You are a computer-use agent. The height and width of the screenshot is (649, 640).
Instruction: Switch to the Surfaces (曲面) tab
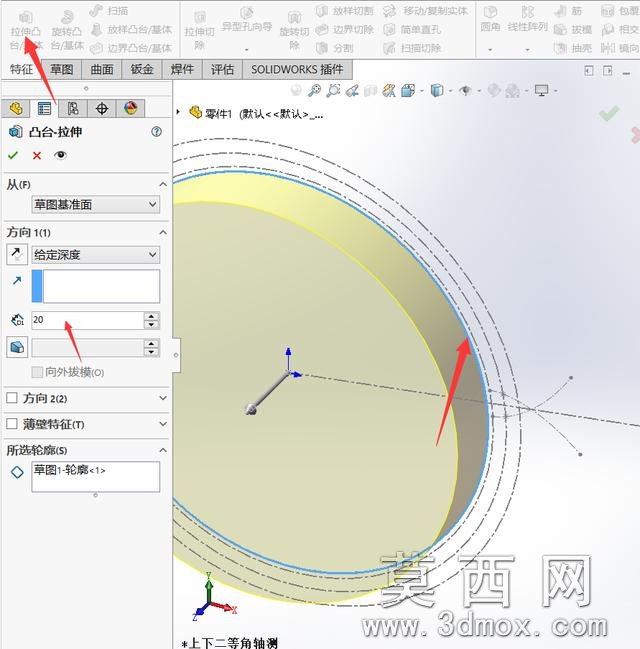tap(102, 69)
